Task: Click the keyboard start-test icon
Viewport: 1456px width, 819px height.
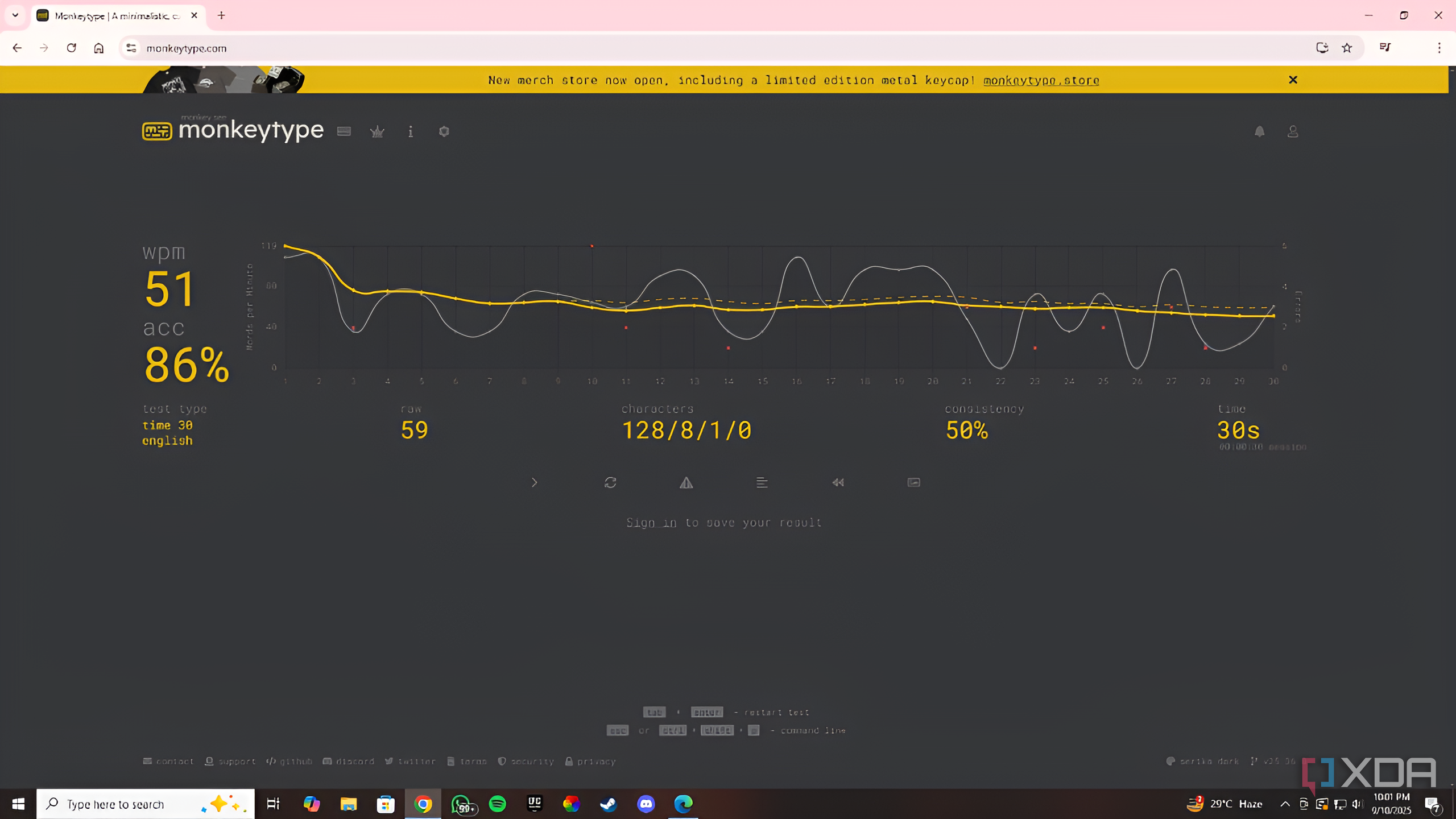Action: click(344, 131)
